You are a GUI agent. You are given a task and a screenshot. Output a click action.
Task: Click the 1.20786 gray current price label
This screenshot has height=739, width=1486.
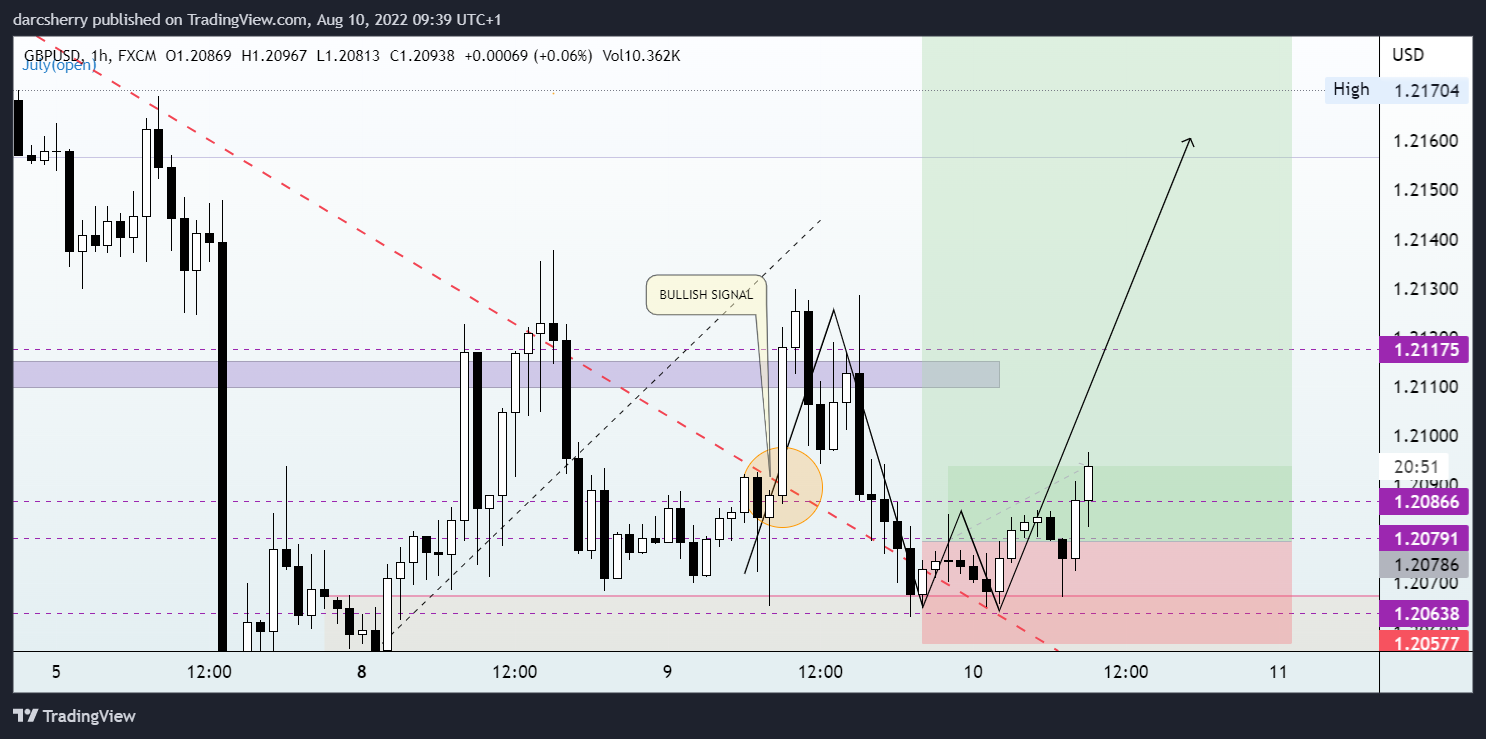pyautogui.click(x=1424, y=564)
